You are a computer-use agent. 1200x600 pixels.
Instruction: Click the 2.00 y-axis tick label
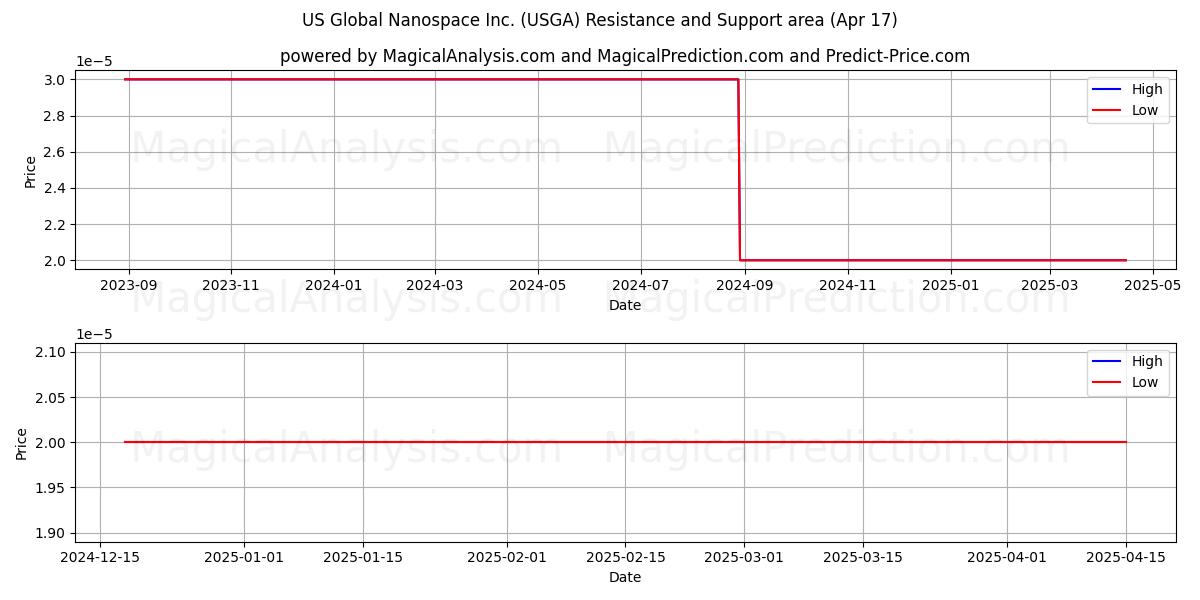pyautogui.click(x=52, y=443)
